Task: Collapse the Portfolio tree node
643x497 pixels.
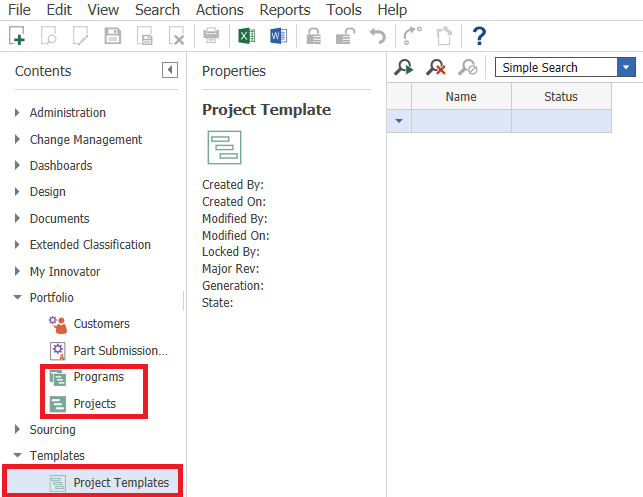Action: click(x=18, y=298)
